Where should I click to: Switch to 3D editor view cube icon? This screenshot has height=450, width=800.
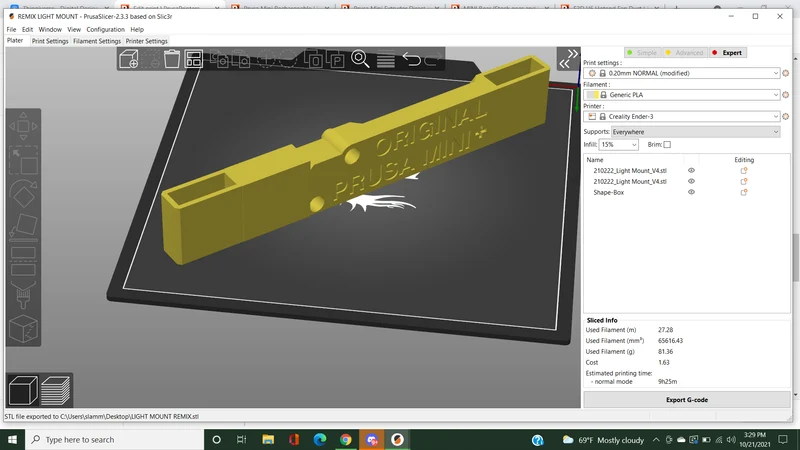tap(23, 390)
